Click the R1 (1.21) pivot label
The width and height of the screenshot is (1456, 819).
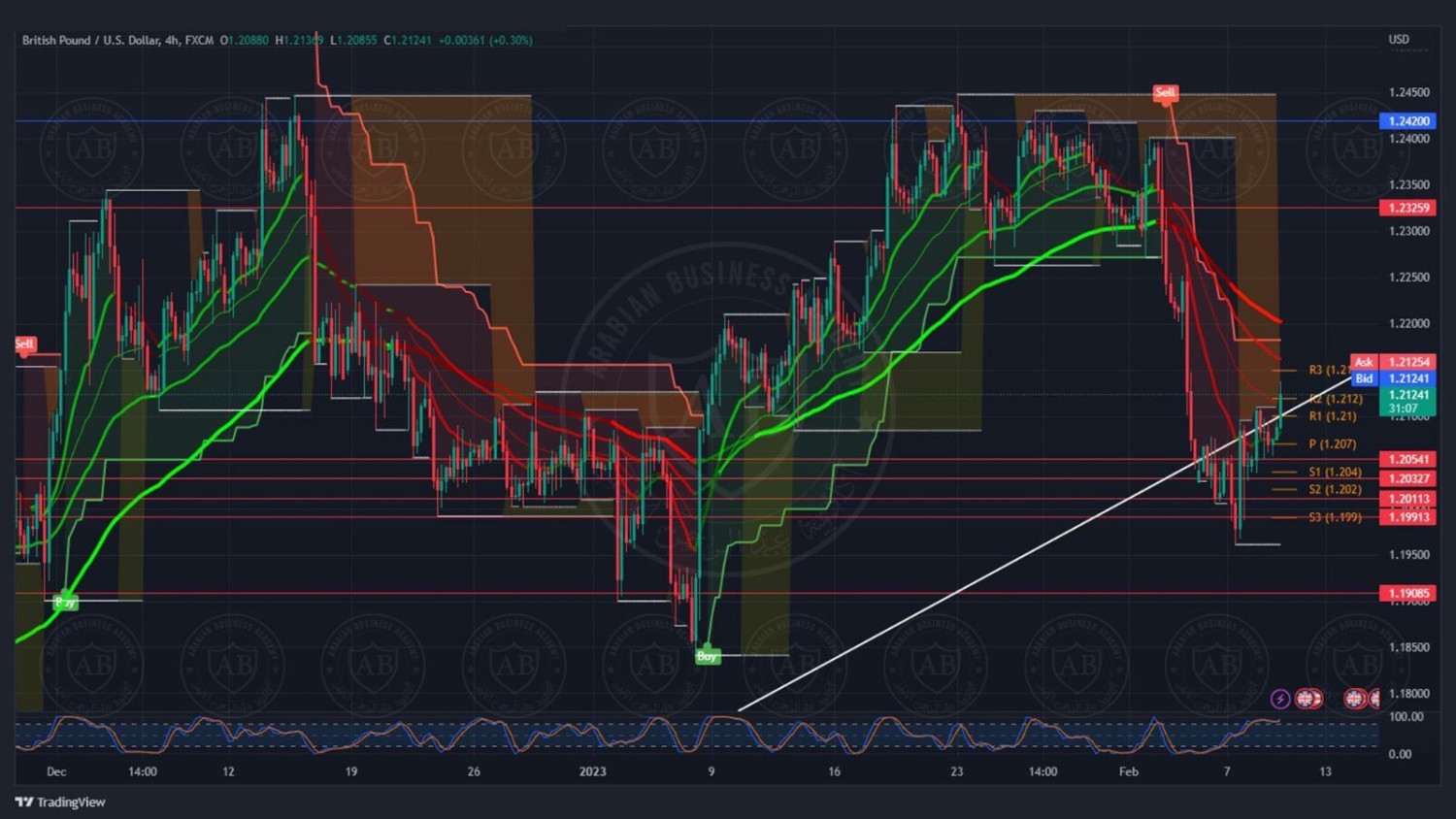1333,416
